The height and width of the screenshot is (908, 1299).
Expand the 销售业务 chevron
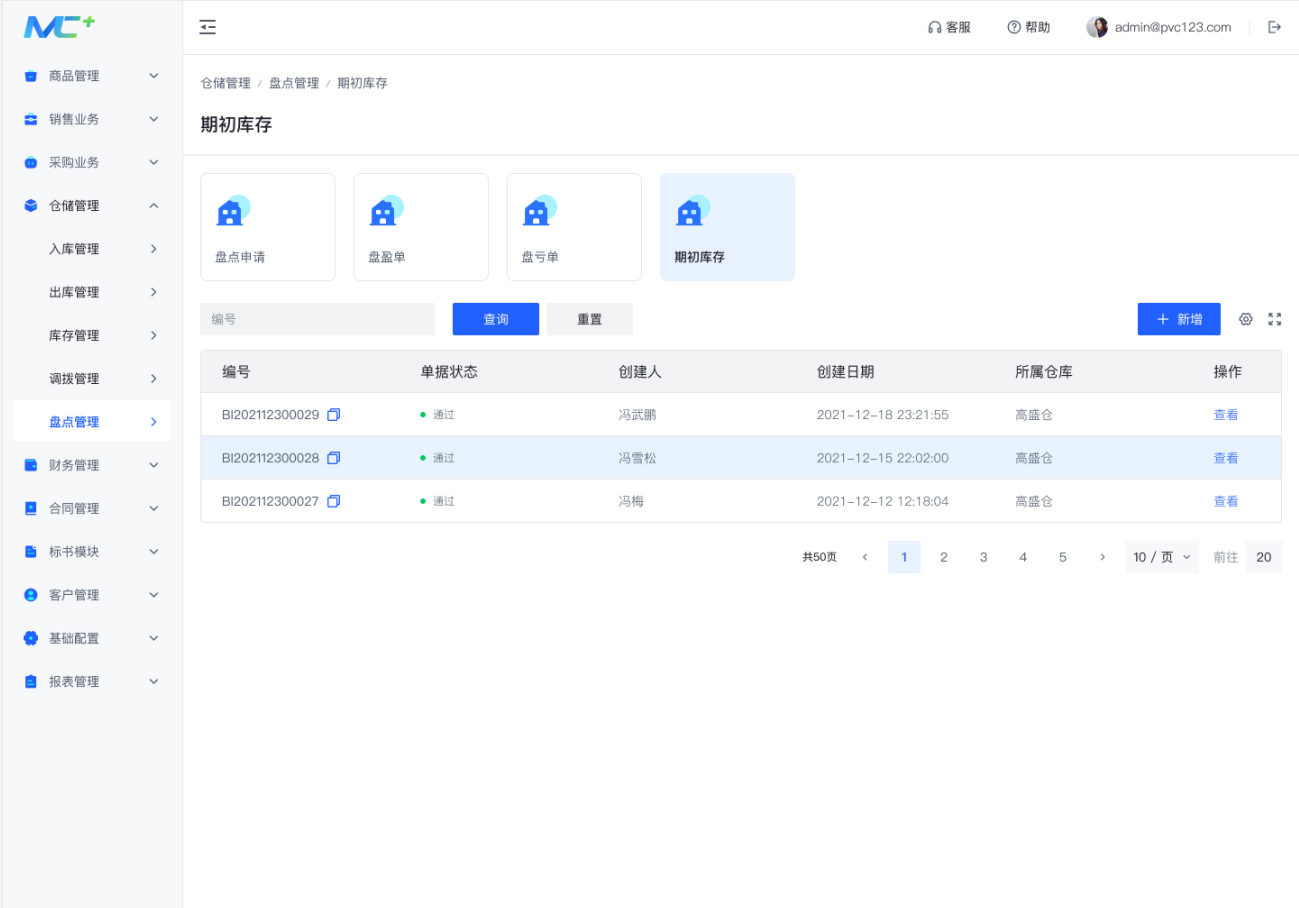[154, 119]
